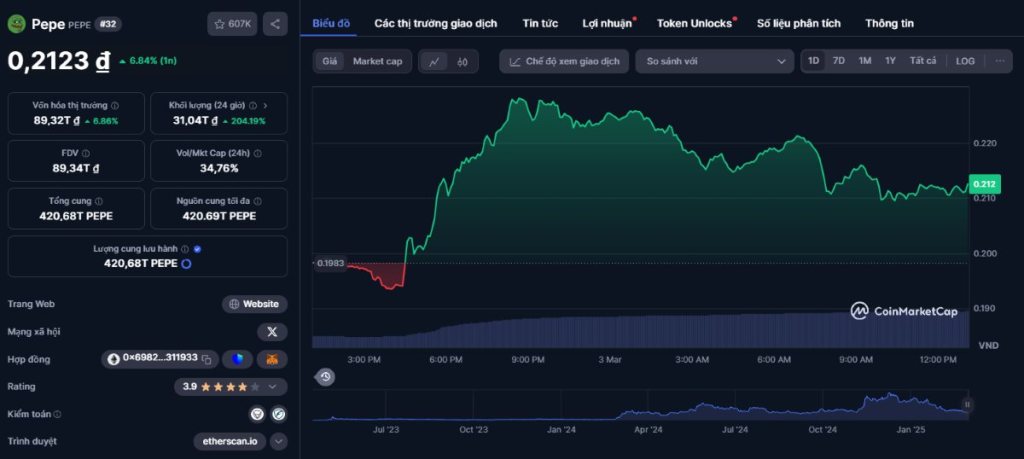
Task: Click Chế độ xem giao dịch button
Action: coord(564,61)
